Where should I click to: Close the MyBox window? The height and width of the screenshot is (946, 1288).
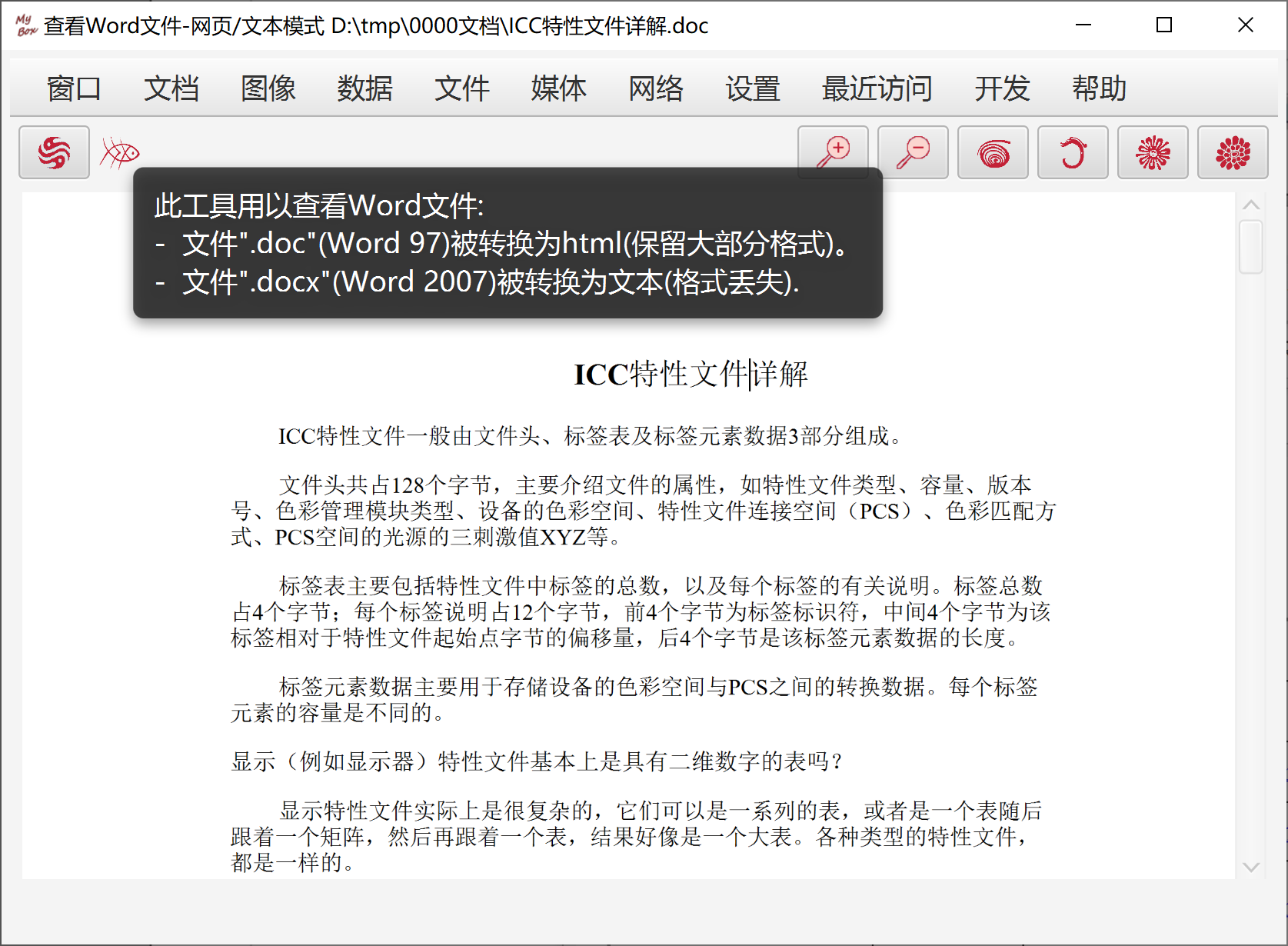coord(1246,25)
